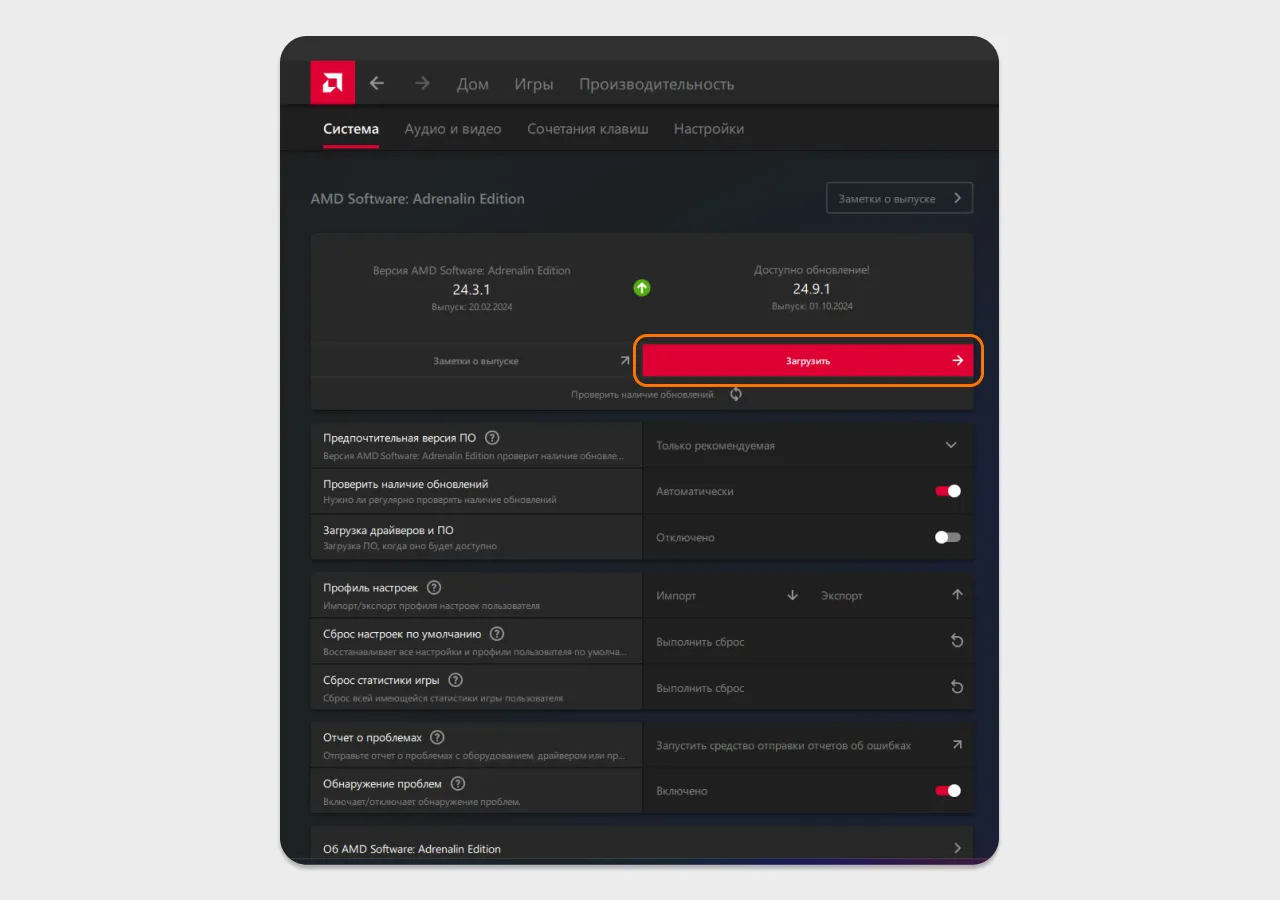Go forward with the right arrow

[422, 84]
